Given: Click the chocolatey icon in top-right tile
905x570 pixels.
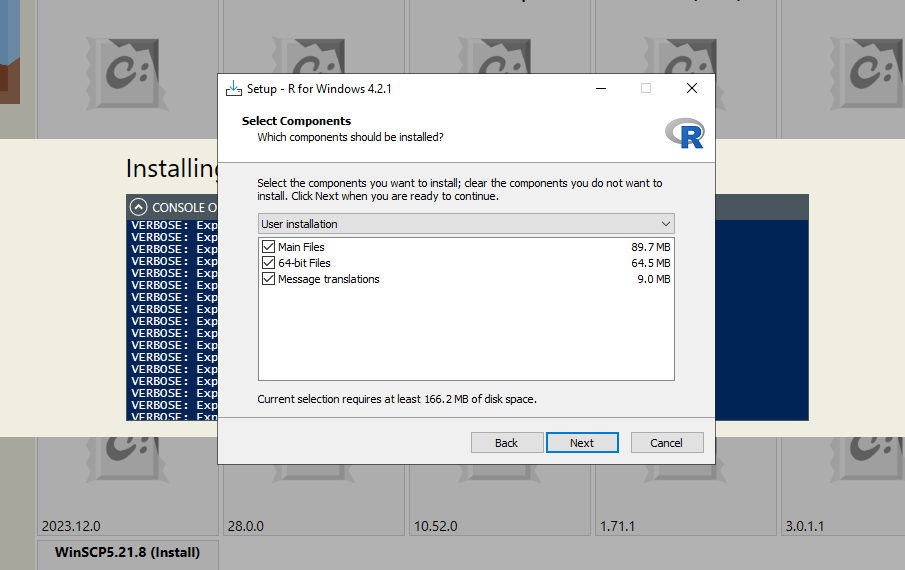Looking at the screenshot, I should point(867,74).
